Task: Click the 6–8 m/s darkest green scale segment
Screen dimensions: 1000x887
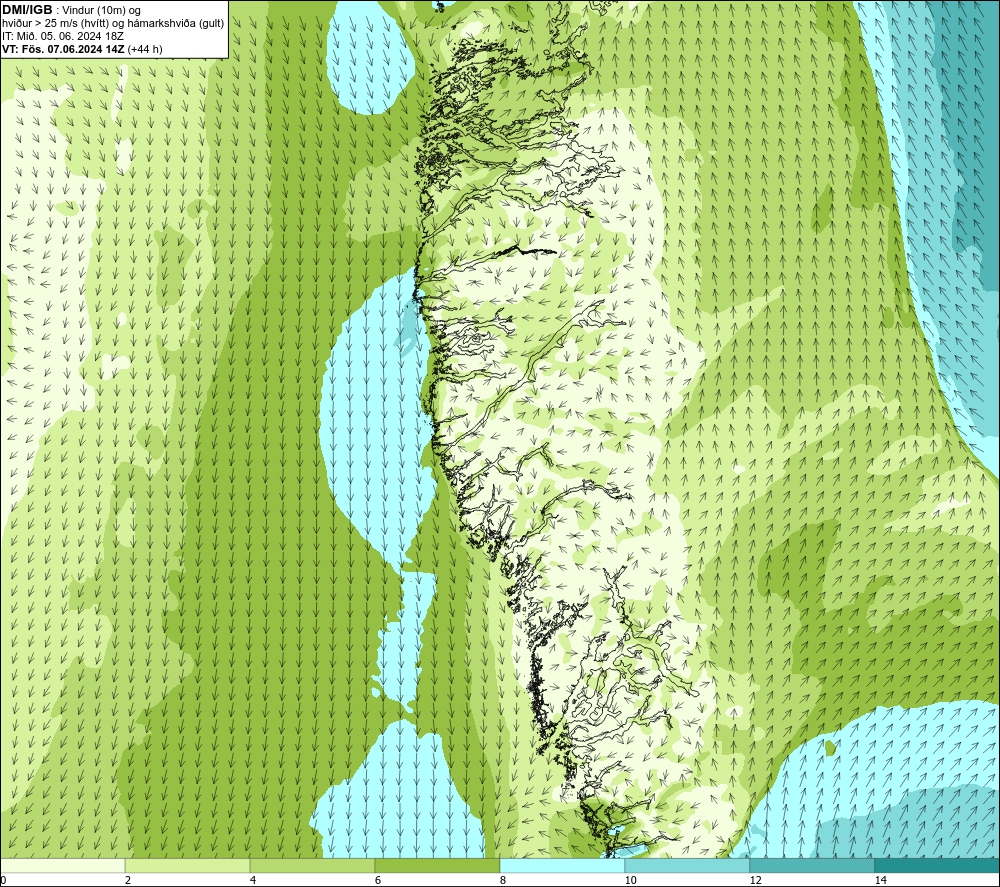Action: (438, 865)
